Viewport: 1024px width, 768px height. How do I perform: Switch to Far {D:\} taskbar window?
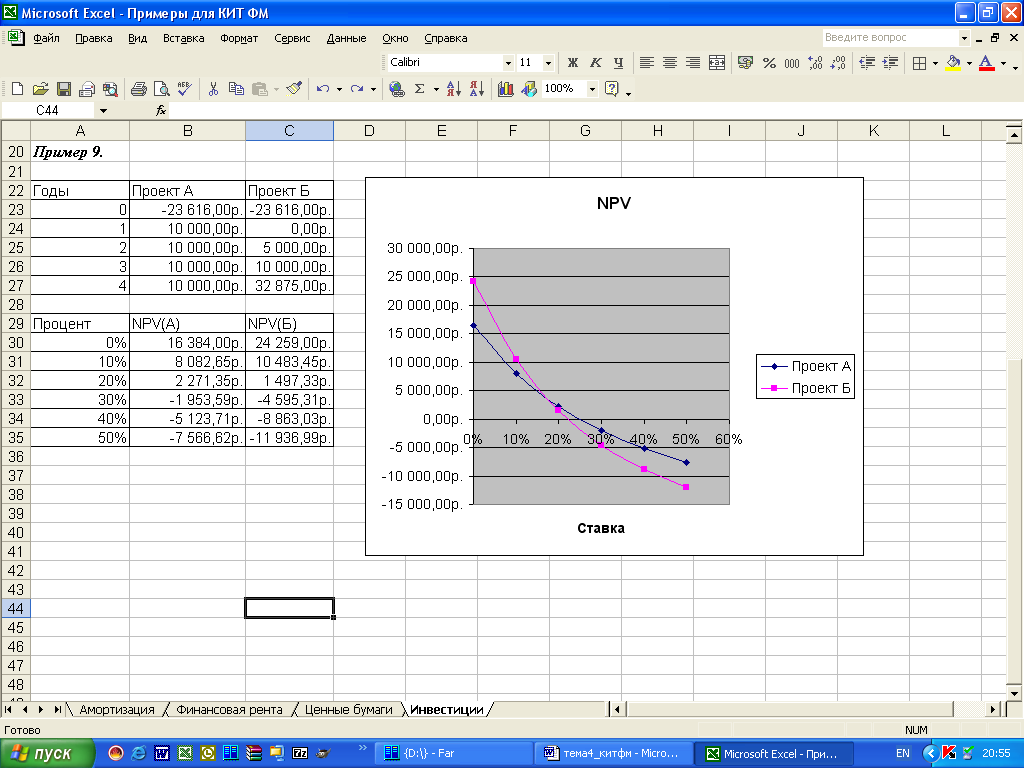click(455, 754)
